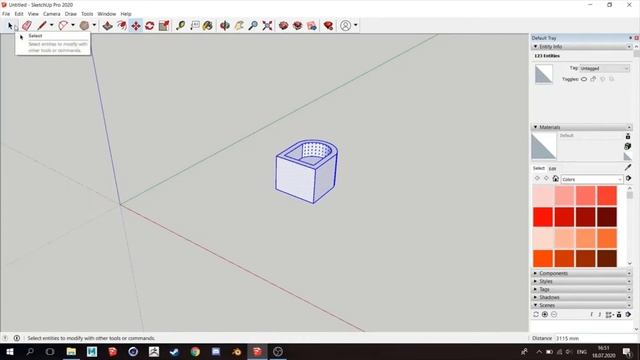The image size is (640, 360).
Task: Pick the Zoom magnifier tool
Action: [253, 26]
